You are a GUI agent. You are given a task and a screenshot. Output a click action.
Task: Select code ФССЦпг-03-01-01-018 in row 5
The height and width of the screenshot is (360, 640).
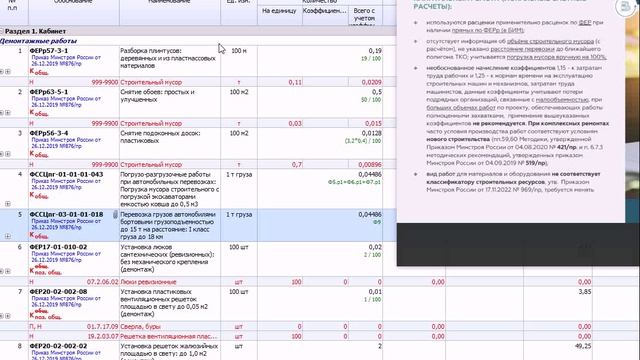pos(66,214)
